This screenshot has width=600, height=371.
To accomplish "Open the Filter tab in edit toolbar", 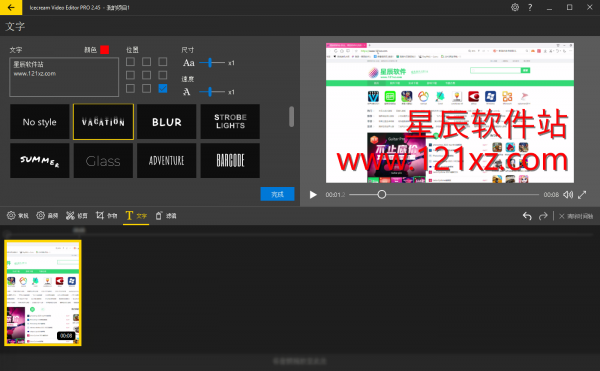I will click(x=166, y=216).
